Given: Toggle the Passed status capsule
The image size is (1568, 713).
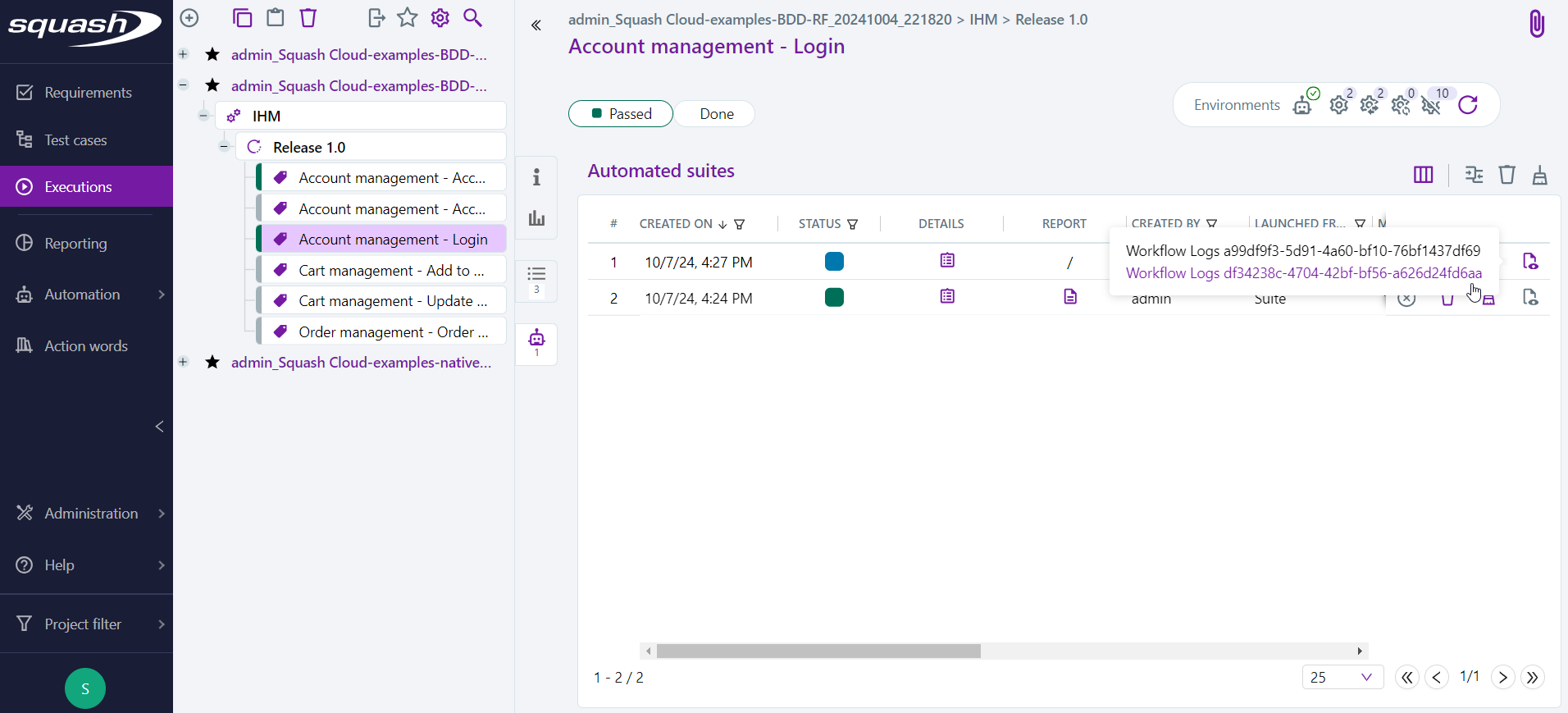Looking at the screenshot, I should tap(621, 114).
